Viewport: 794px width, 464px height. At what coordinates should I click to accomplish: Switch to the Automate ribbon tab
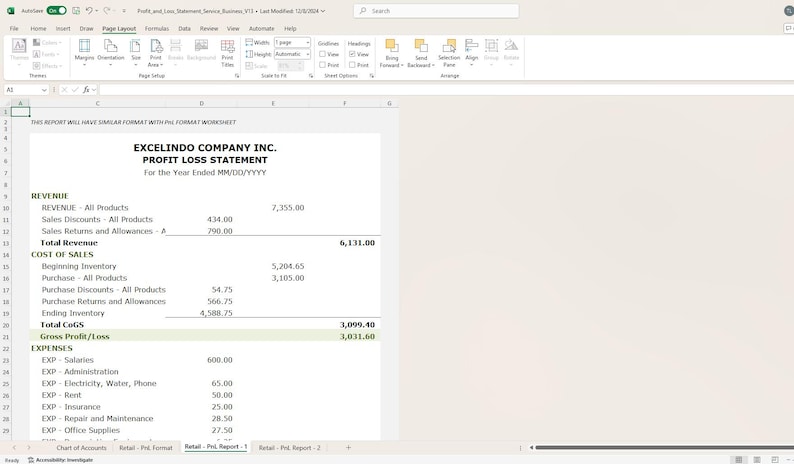point(261,29)
